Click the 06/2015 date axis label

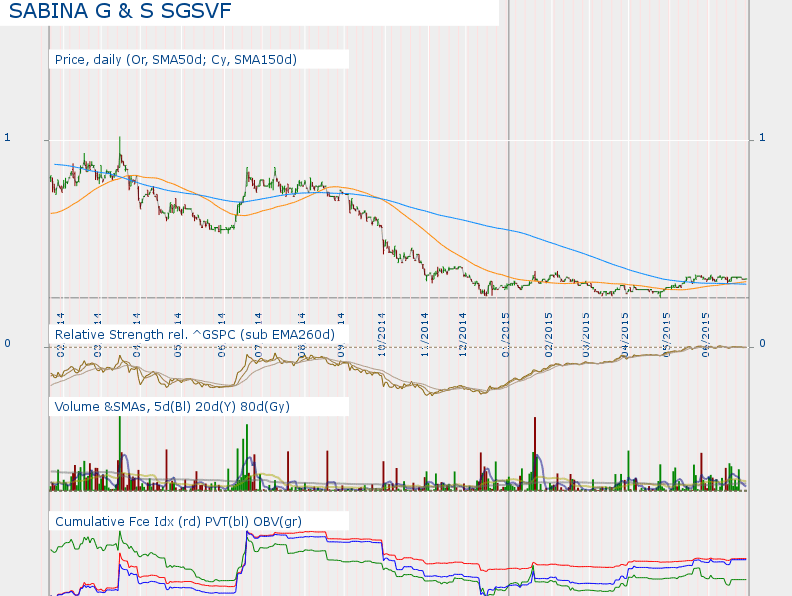point(706,335)
